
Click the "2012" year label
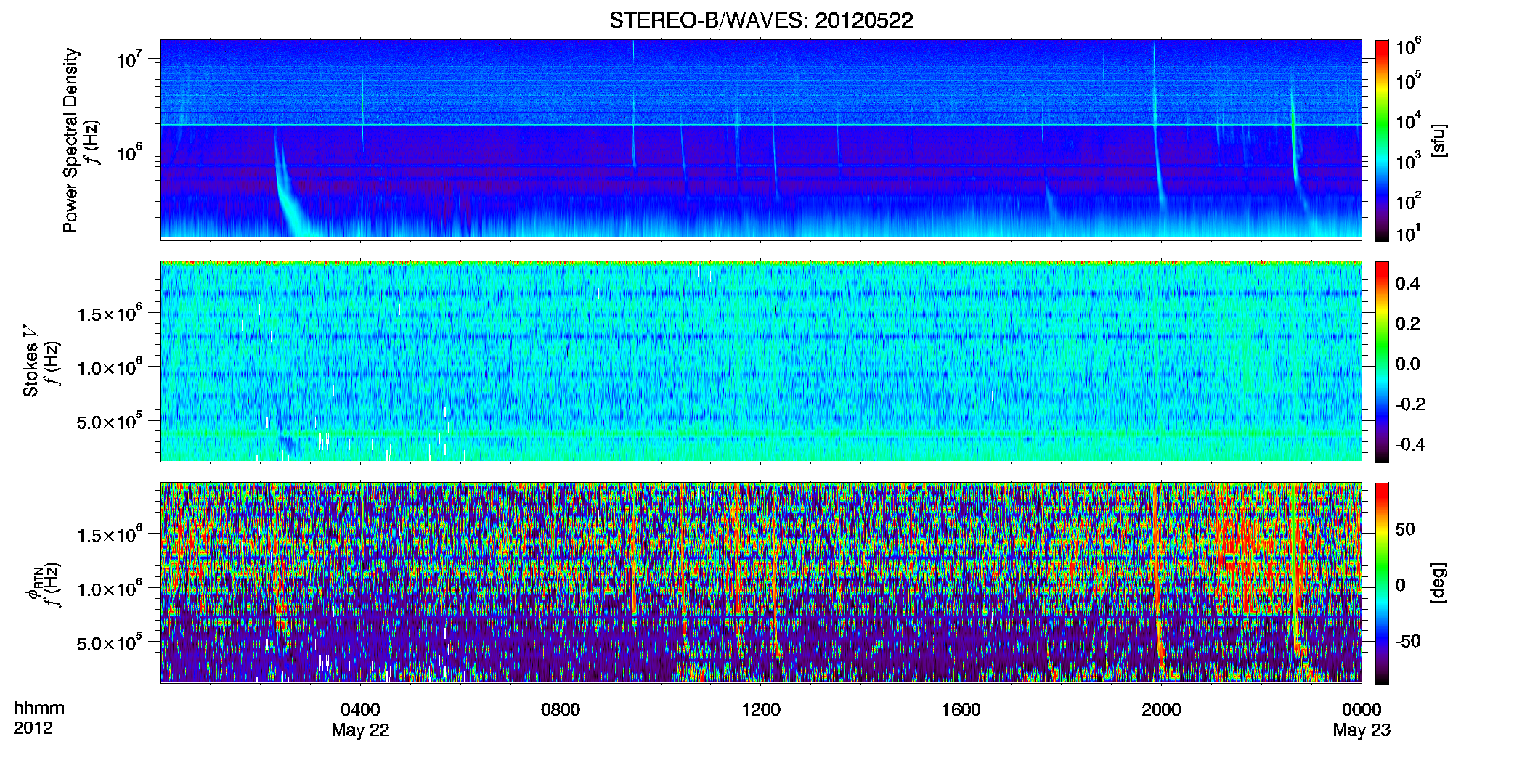[33, 728]
